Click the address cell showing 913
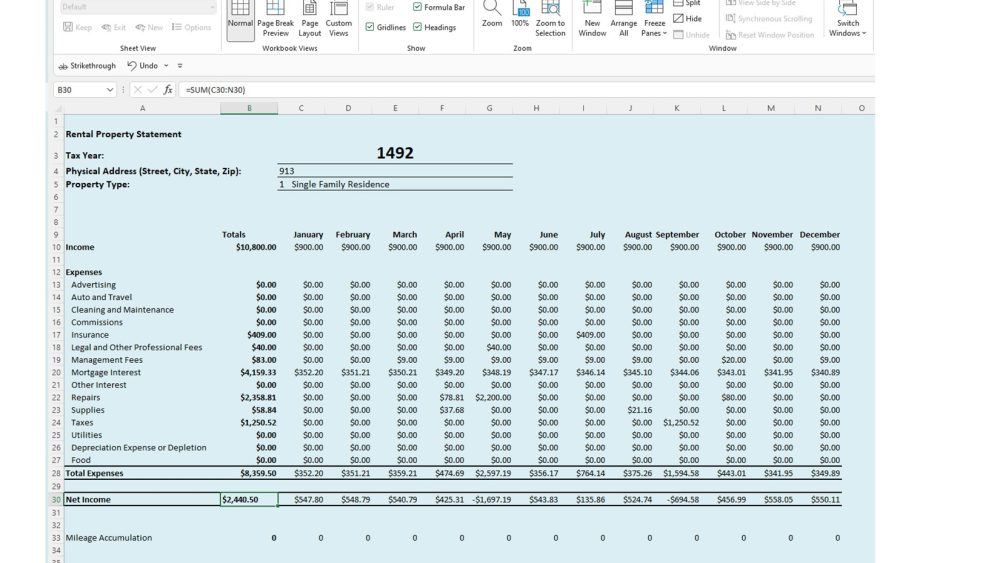 pyautogui.click(x=395, y=171)
